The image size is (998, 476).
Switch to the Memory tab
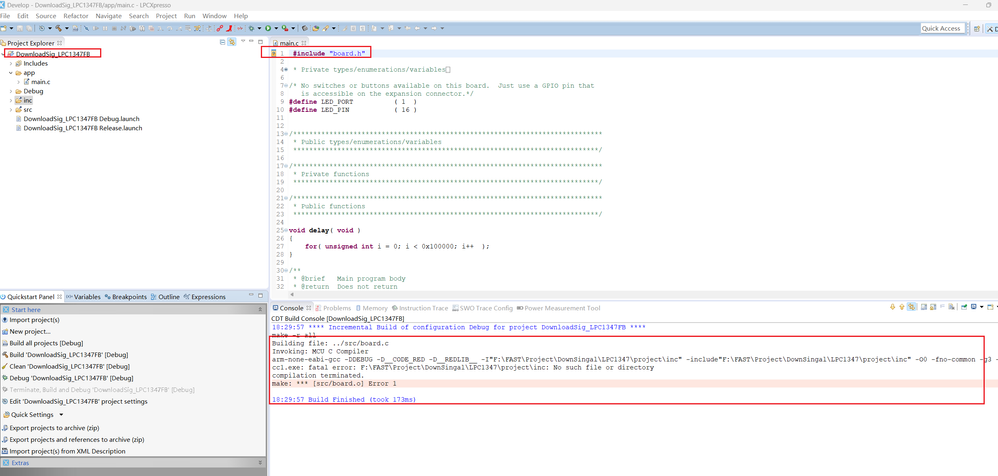tap(372, 308)
